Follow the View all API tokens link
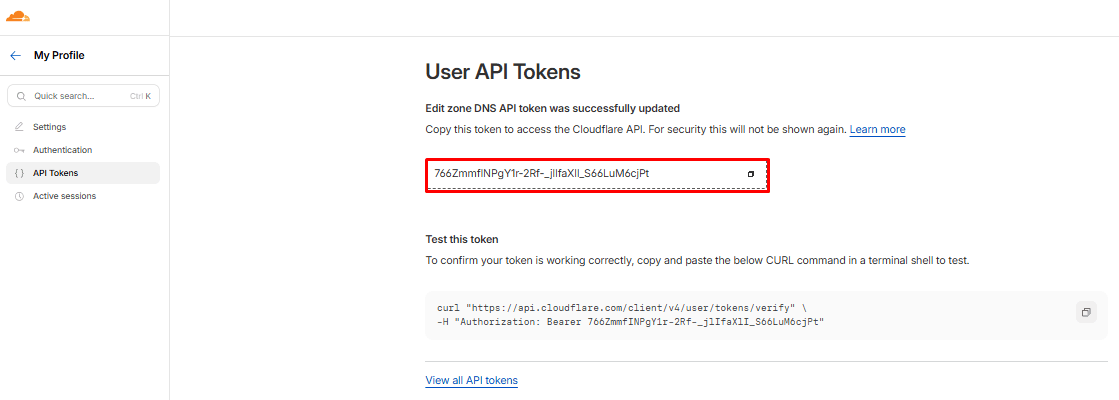 471,380
